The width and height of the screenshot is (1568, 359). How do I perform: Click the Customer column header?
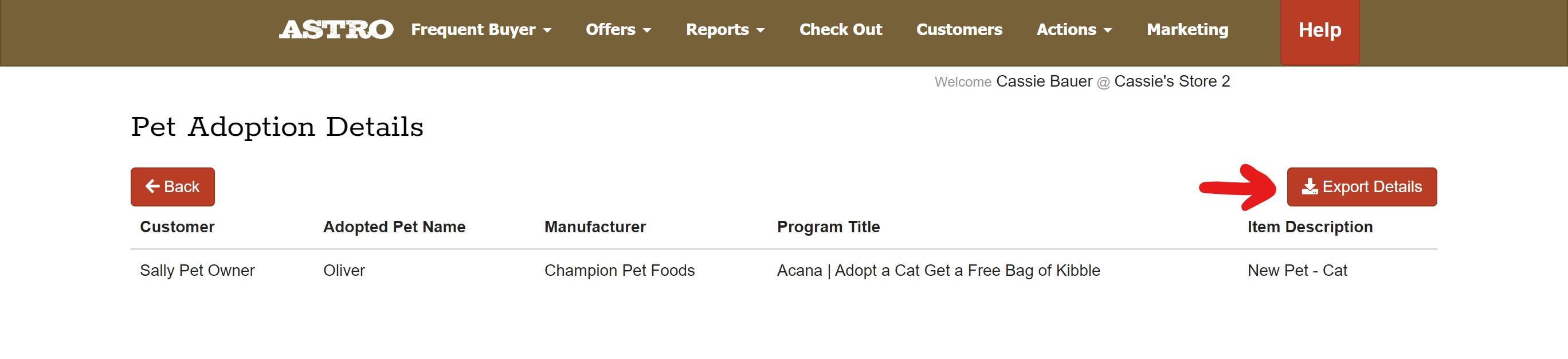point(177,227)
